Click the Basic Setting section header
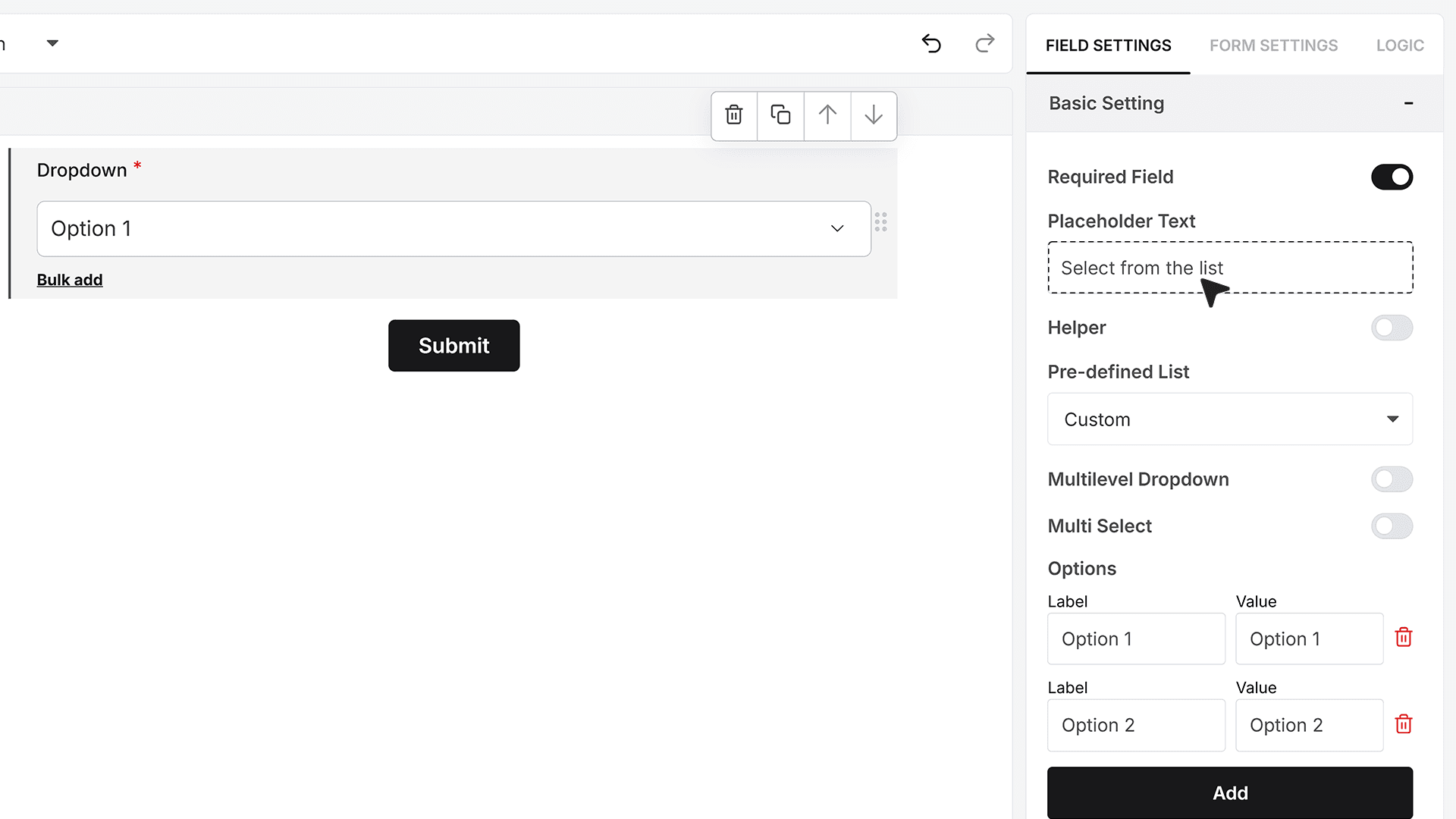The image size is (1456, 819). click(x=1235, y=103)
